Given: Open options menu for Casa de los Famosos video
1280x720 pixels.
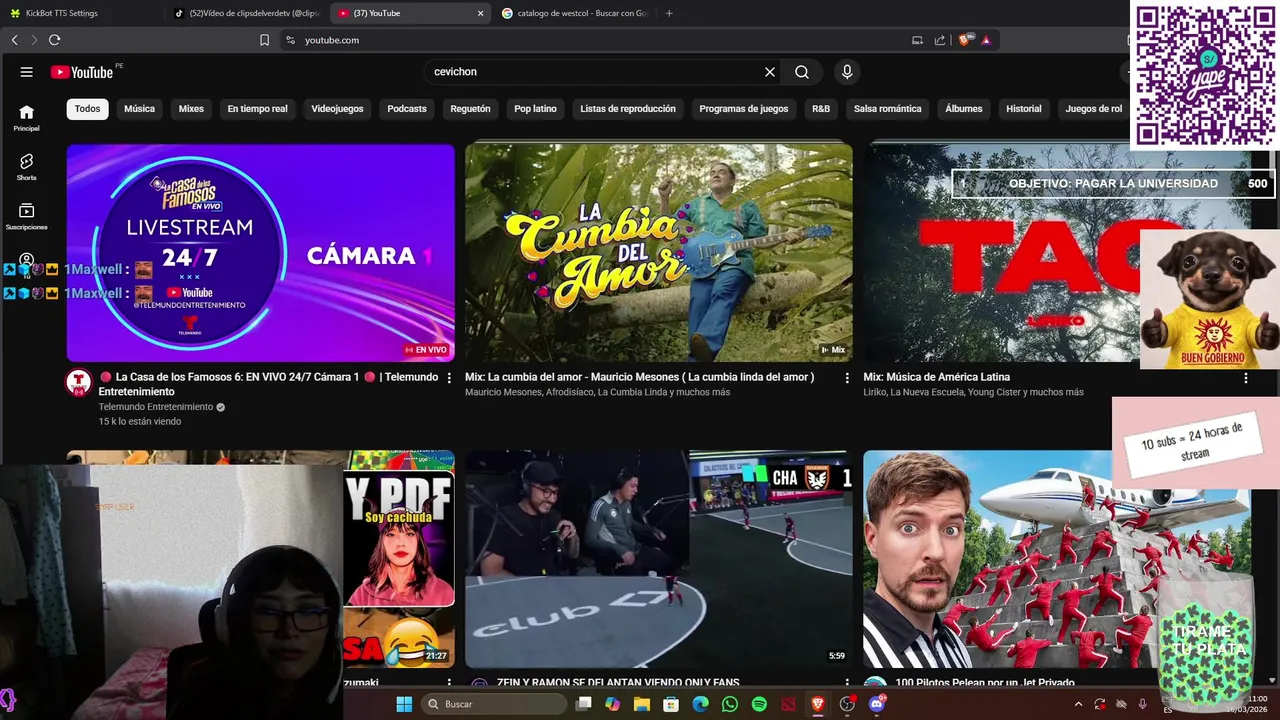Looking at the screenshot, I should pyautogui.click(x=448, y=378).
